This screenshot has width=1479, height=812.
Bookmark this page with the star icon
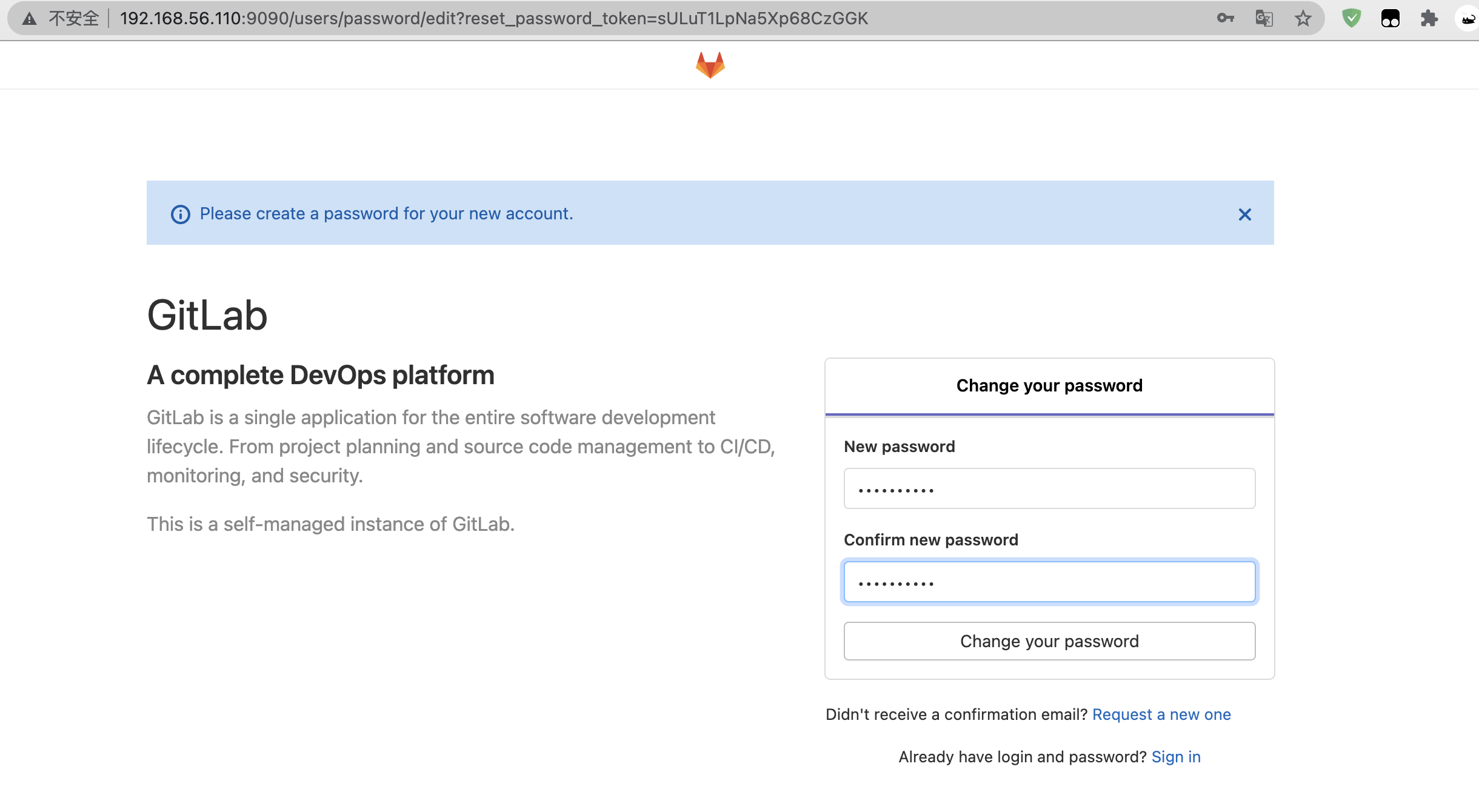click(x=1303, y=18)
